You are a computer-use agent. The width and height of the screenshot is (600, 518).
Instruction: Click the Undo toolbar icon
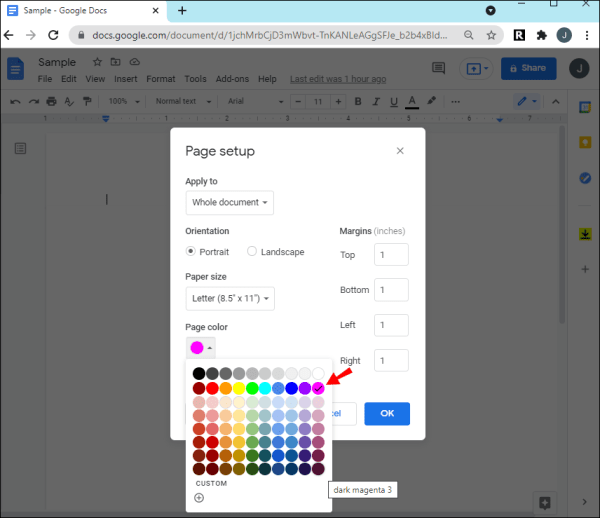pyautogui.click(x=15, y=101)
